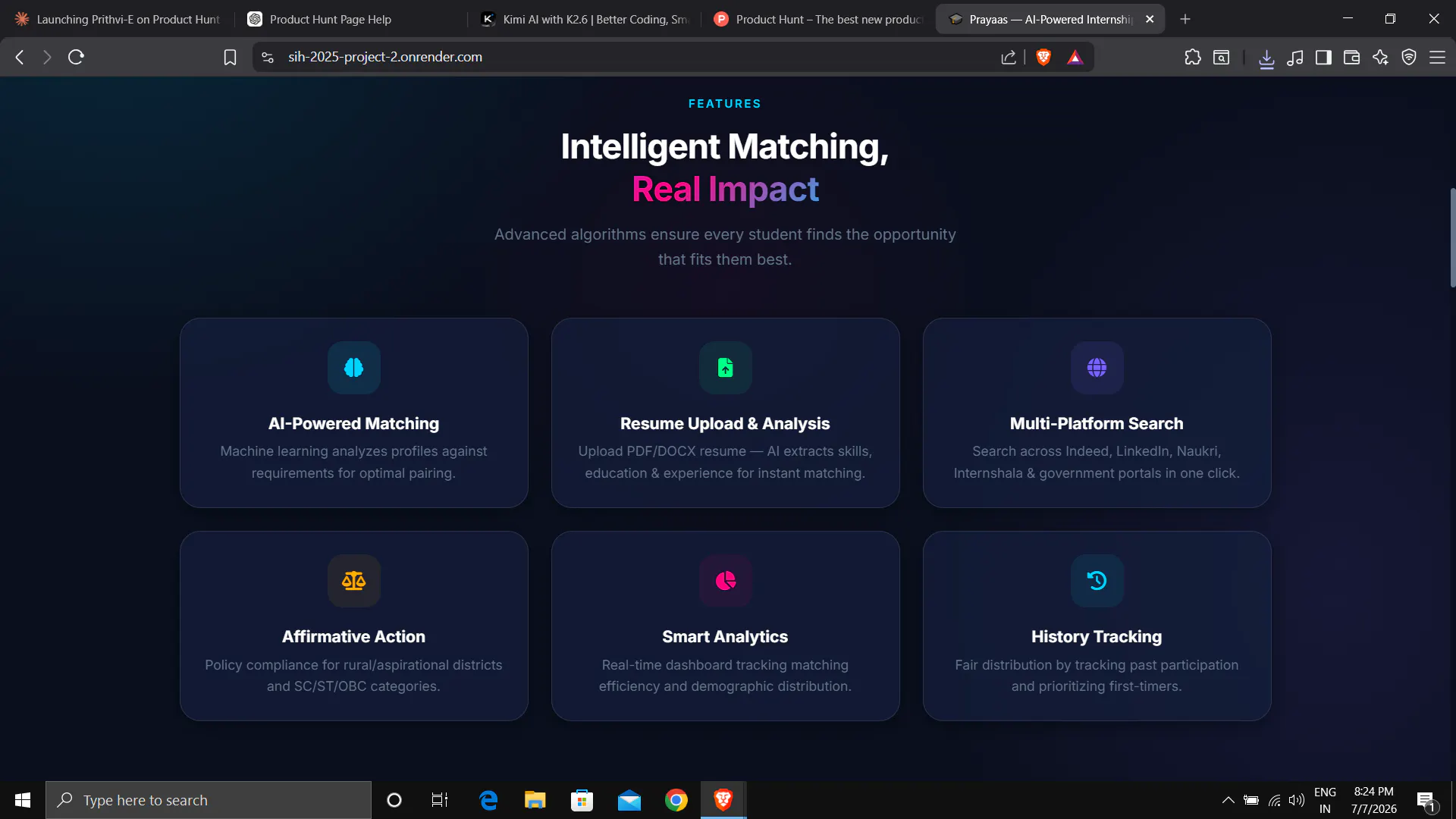The height and width of the screenshot is (819, 1456).
Task: Open Brave Shields lion icon
Action: tap(1043, 57)
